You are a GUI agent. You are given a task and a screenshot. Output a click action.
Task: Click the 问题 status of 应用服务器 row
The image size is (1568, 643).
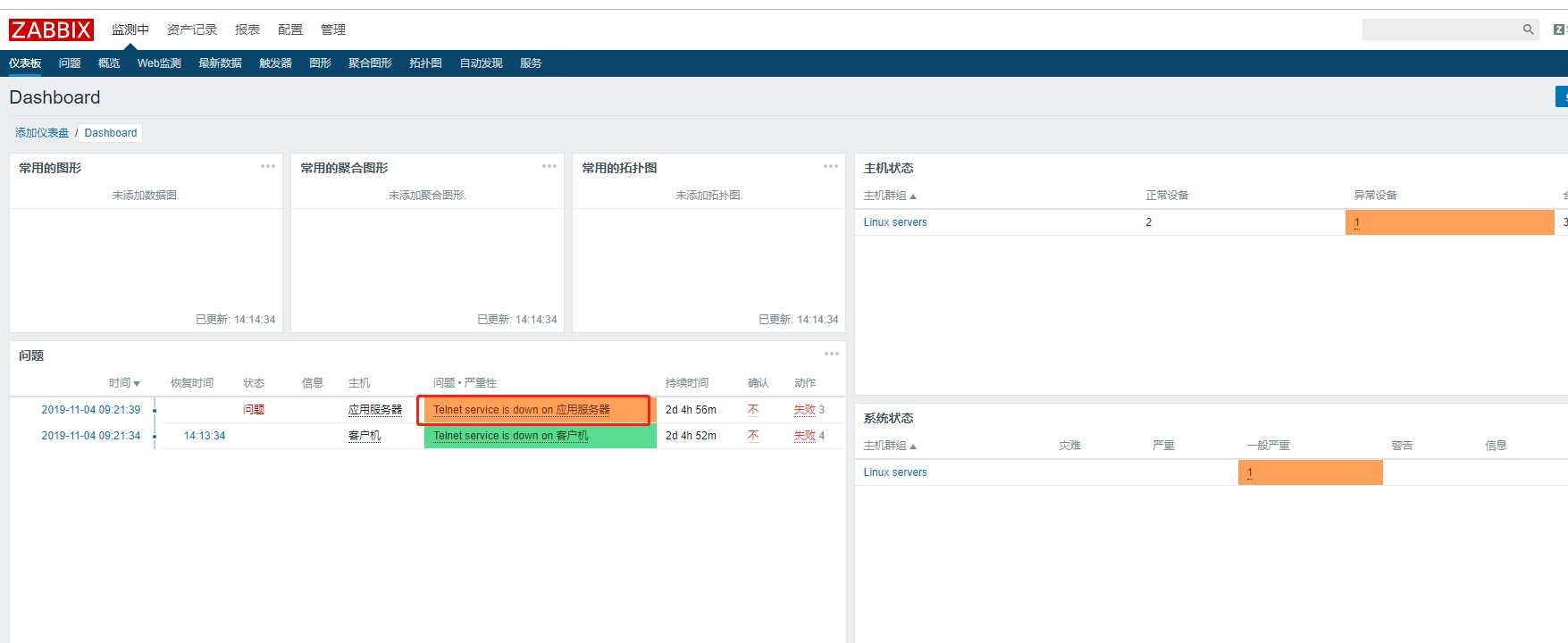click(254, 410)
